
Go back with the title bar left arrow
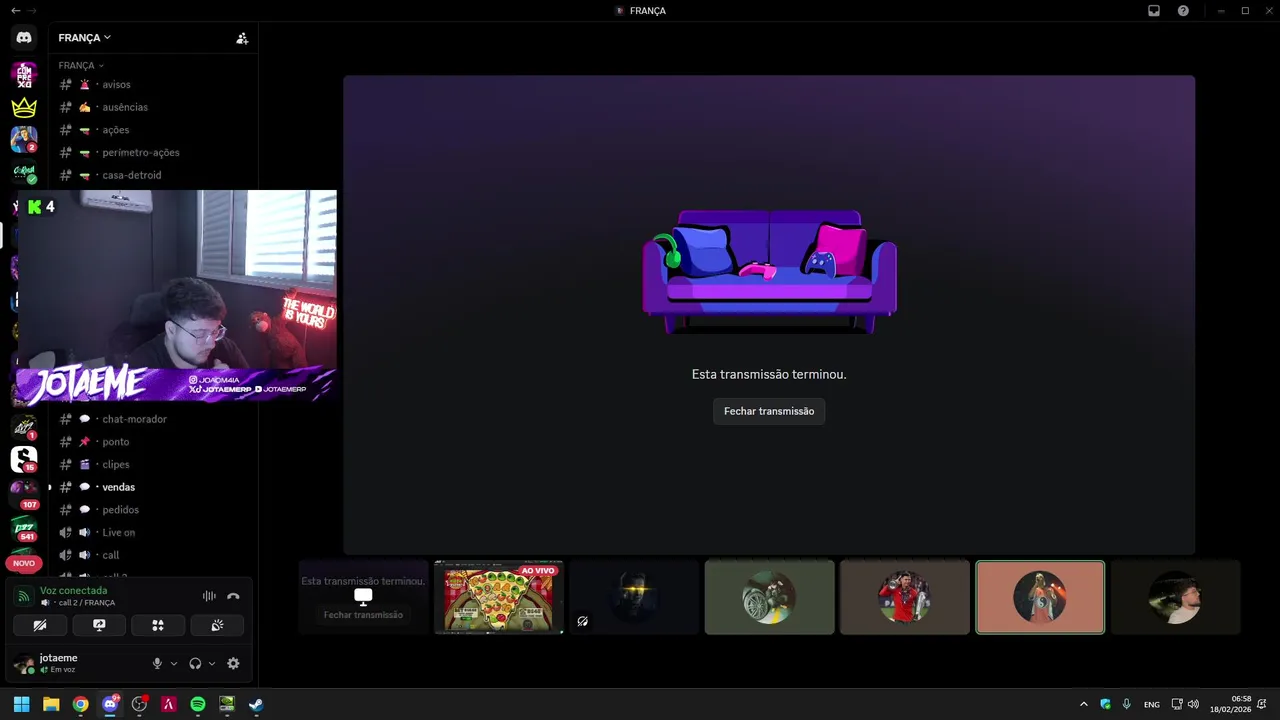pos(15,10)
